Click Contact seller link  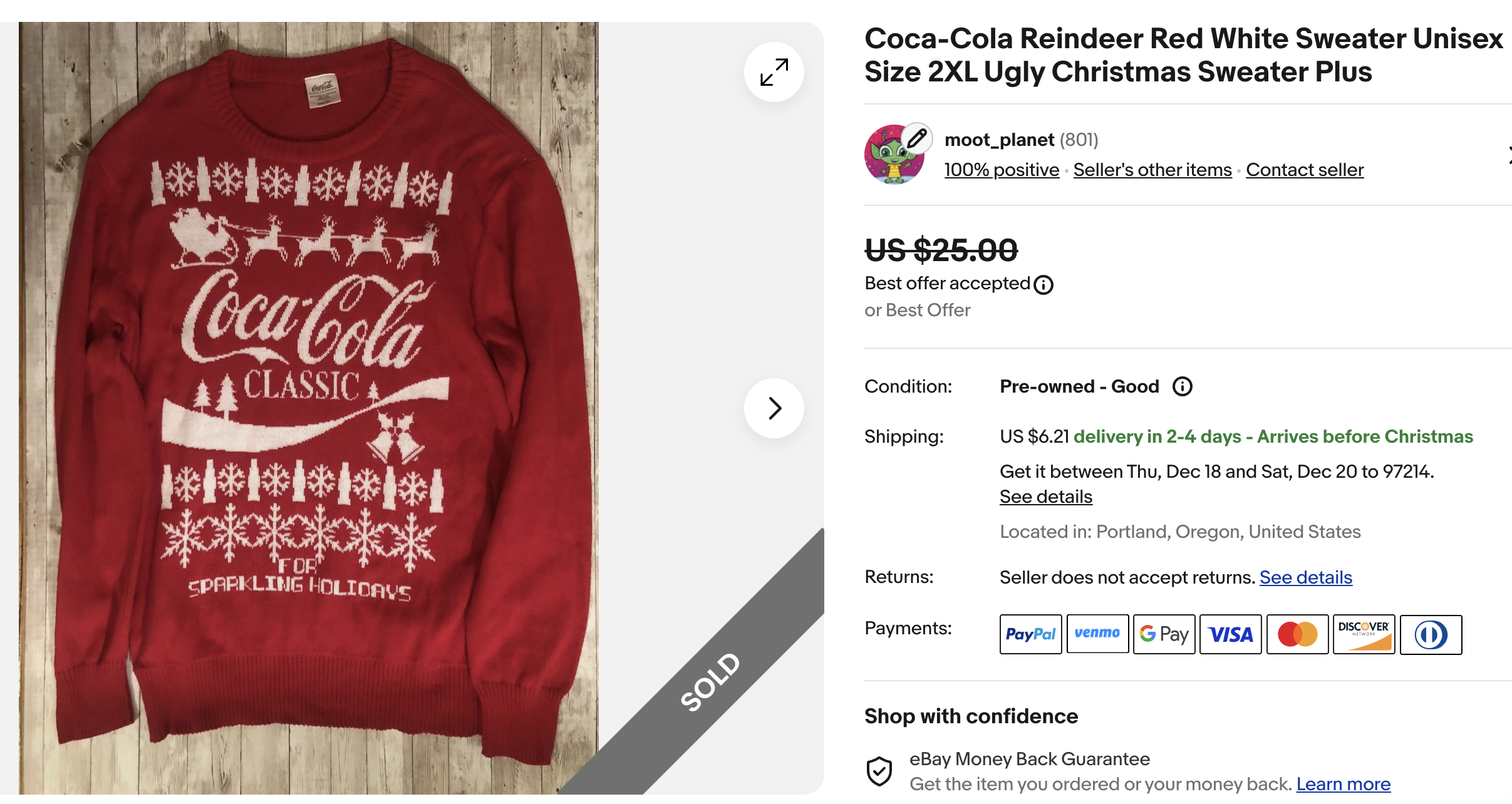pos(1305,170)
